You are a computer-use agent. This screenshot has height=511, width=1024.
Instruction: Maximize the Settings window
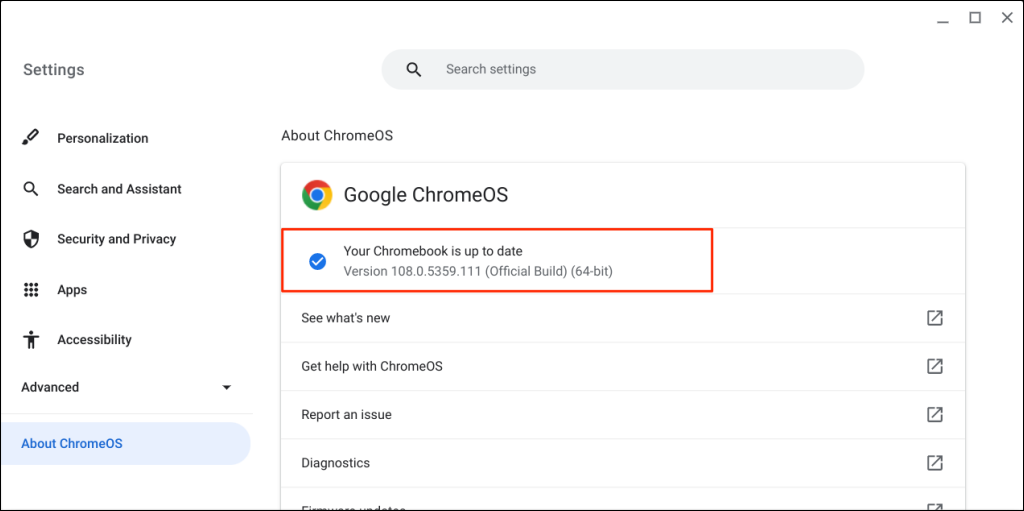975,17
